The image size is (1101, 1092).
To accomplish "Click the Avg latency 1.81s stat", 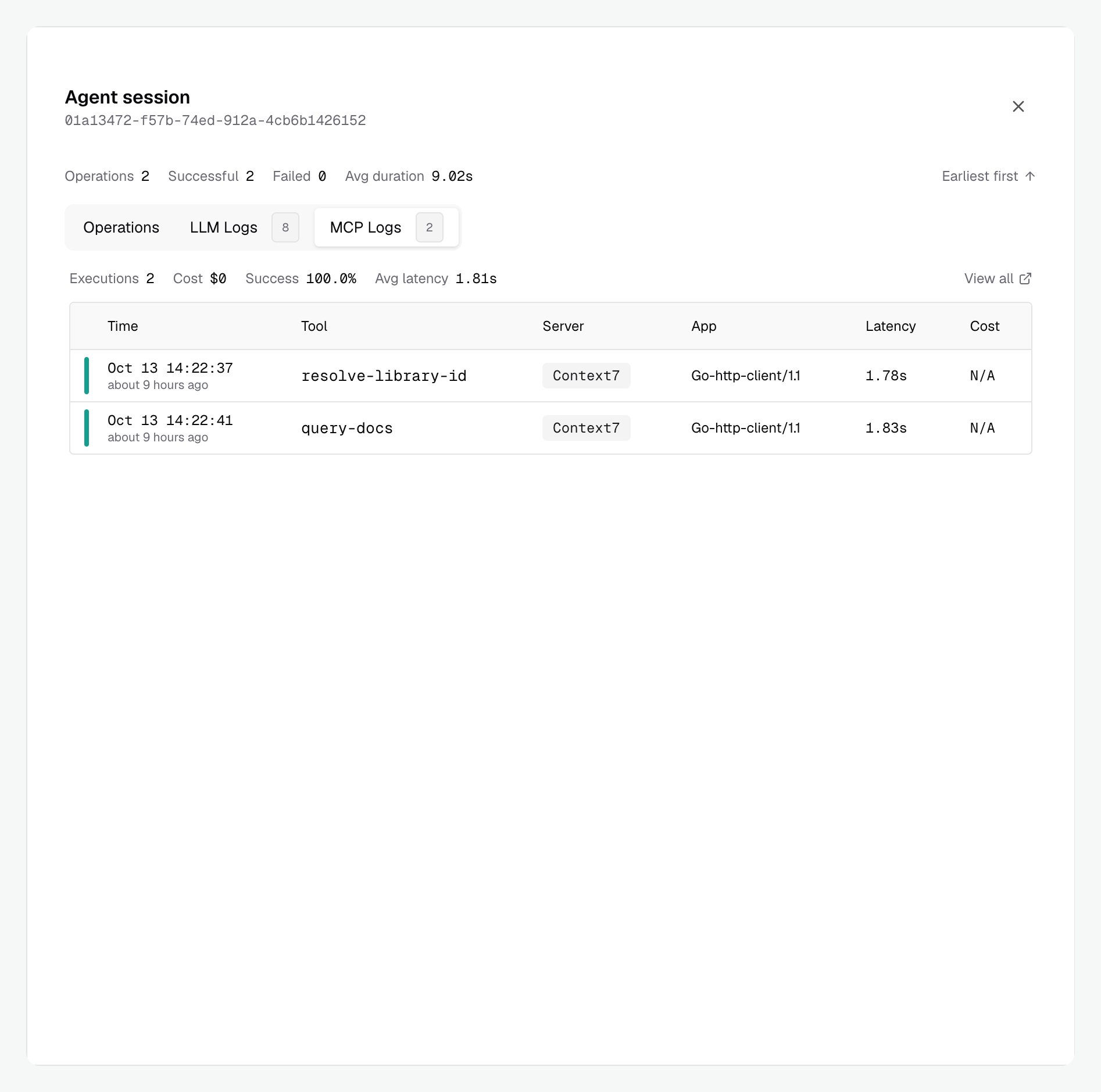I will [x=436, y=279].
